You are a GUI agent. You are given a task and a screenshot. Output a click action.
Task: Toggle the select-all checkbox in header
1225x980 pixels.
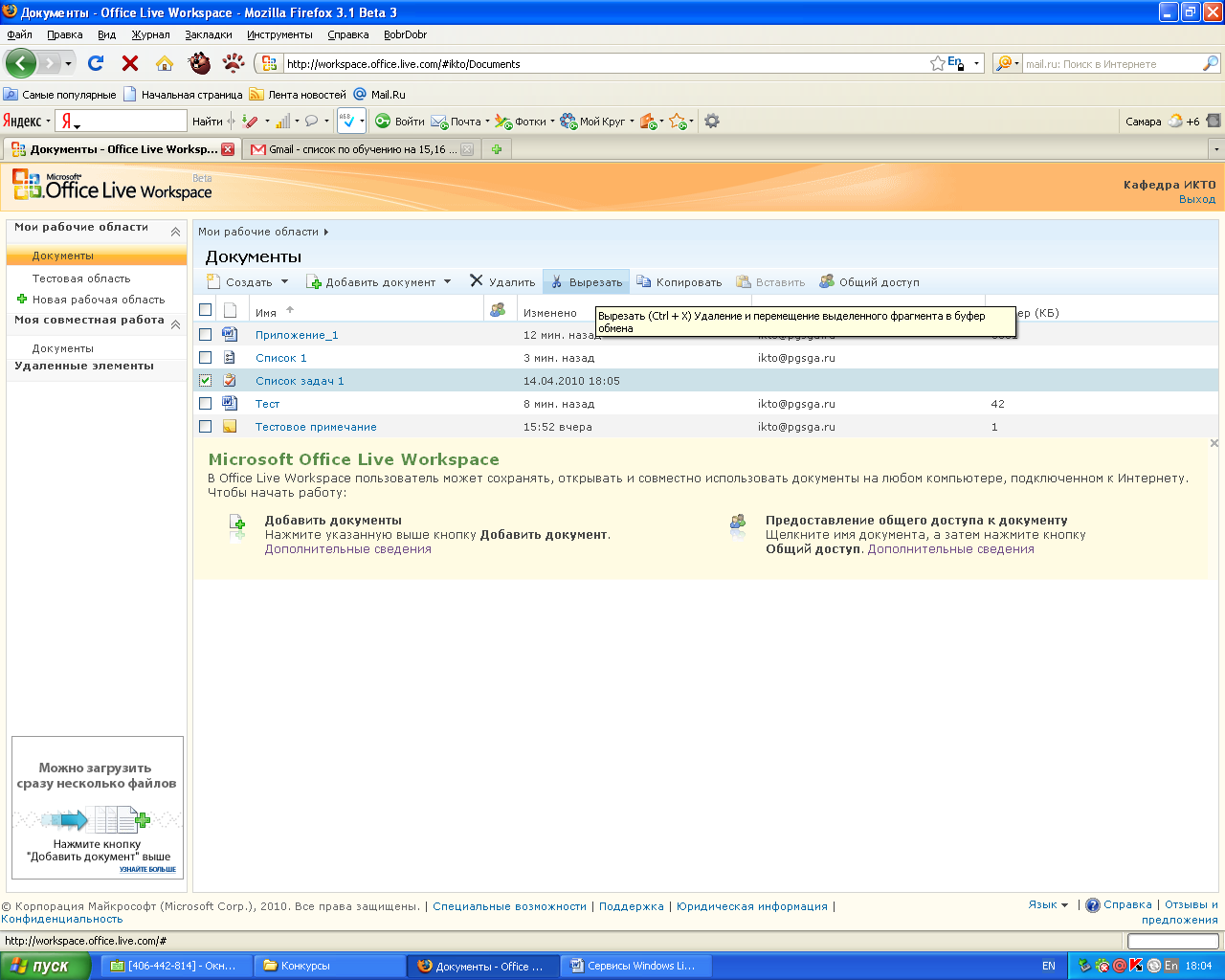coord(205,310)
